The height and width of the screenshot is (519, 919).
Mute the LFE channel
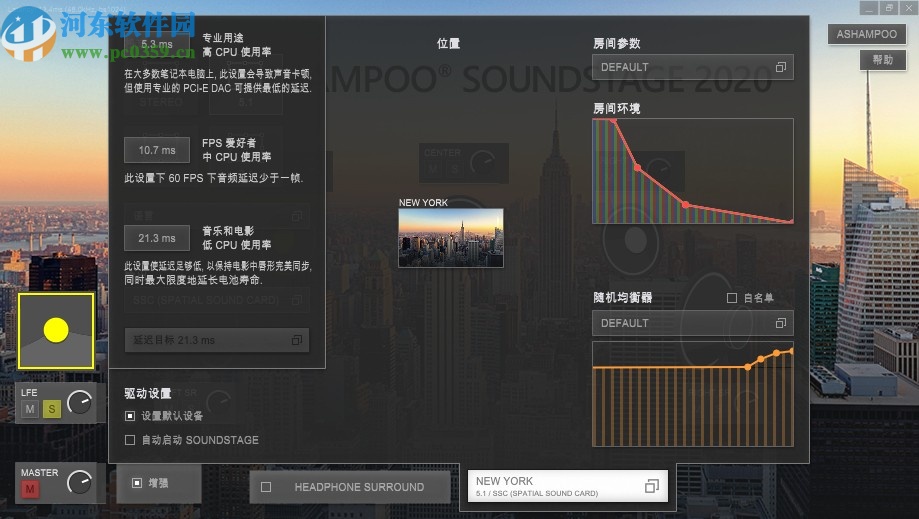point(30,409)
